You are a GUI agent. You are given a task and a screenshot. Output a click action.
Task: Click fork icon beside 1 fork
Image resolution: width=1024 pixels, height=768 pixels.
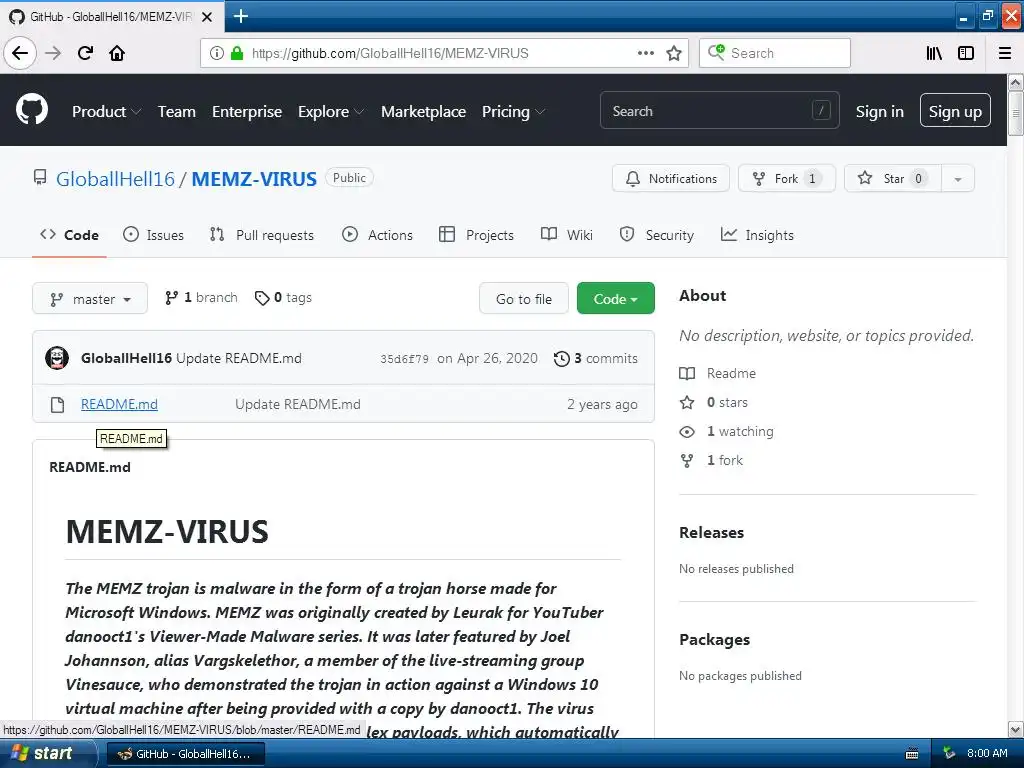687,460
